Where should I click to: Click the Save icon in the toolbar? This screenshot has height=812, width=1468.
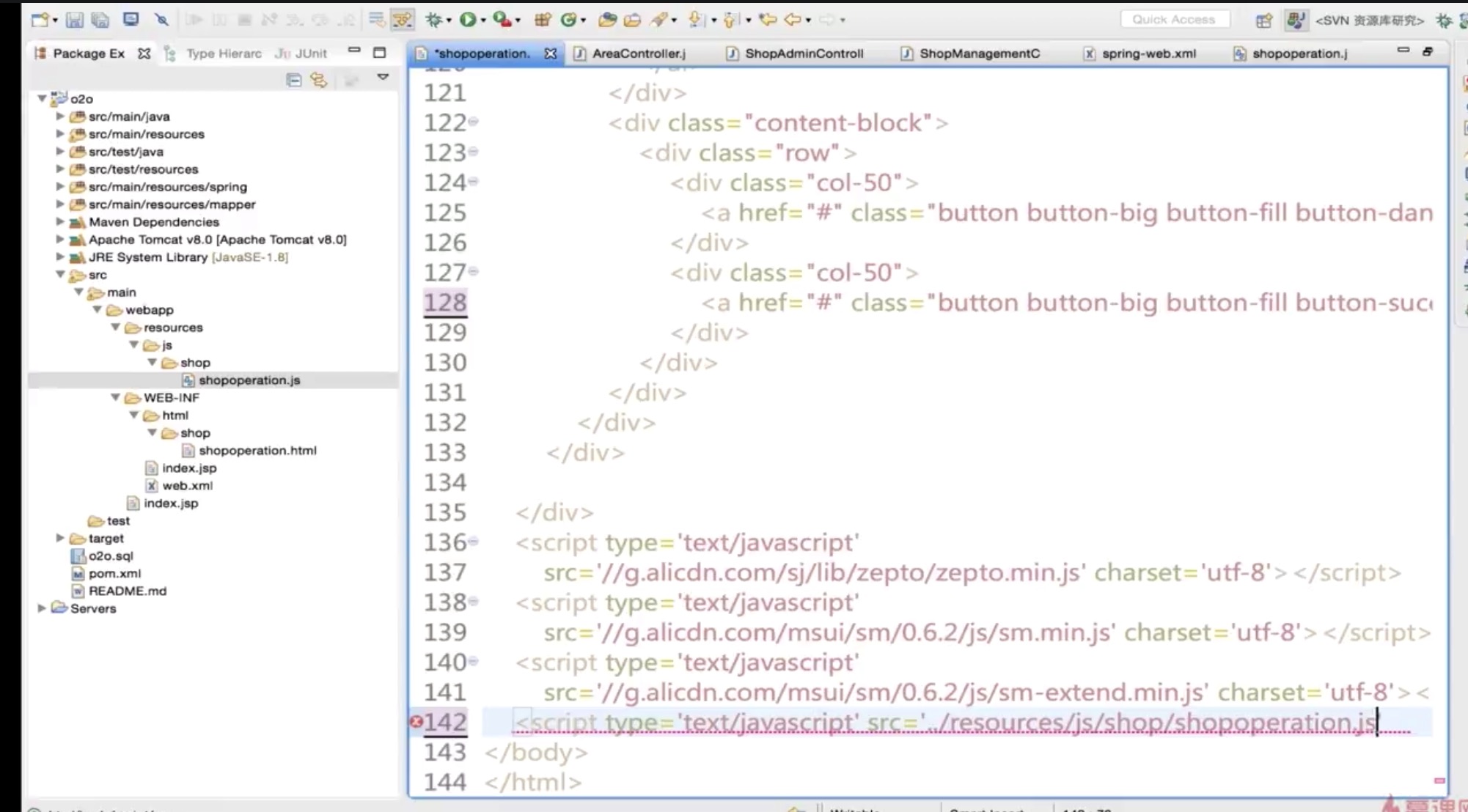(x=74, y=20)
